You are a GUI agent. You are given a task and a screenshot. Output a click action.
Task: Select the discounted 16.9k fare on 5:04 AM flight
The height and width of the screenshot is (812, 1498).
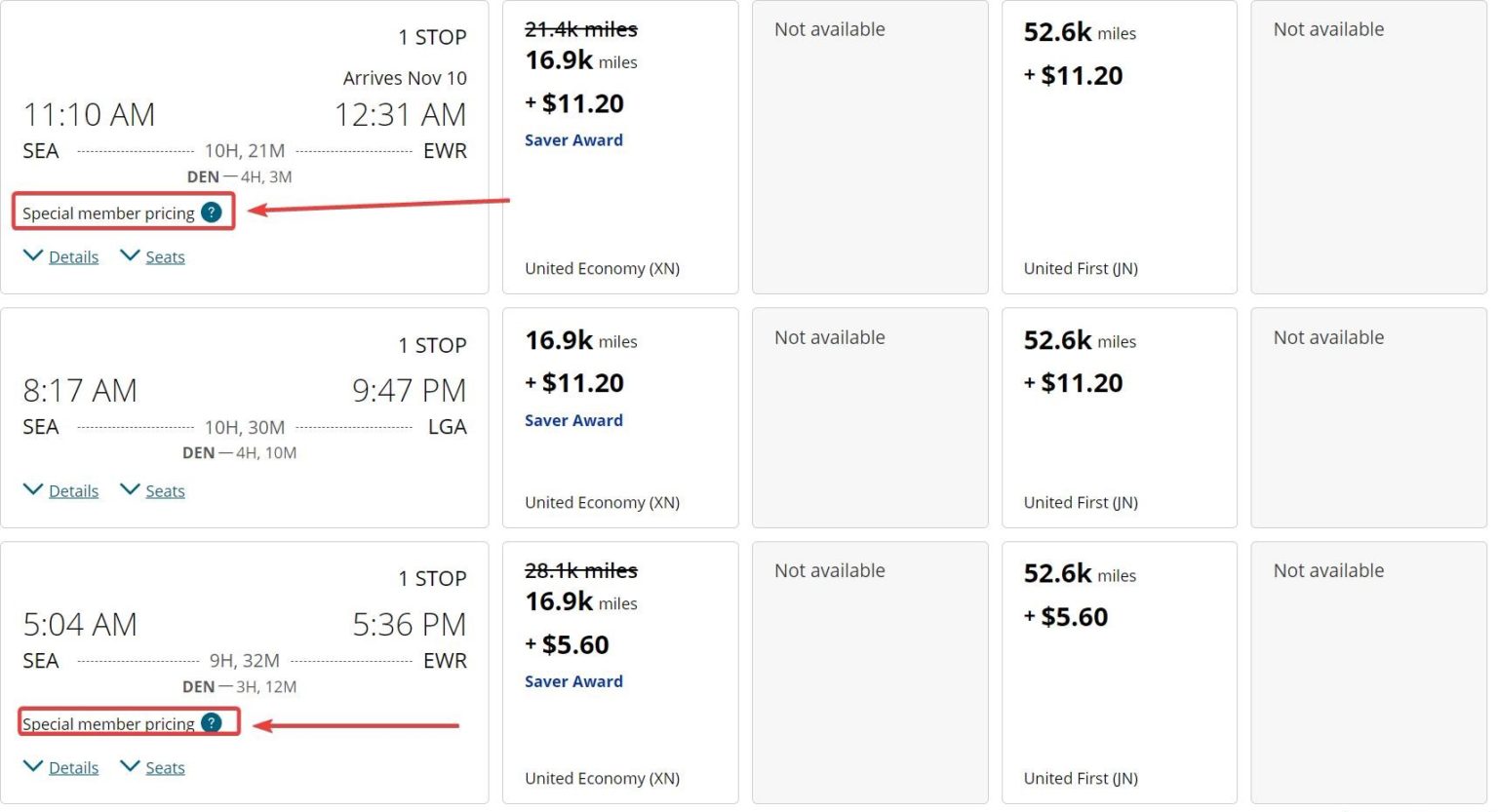pyautogui.click(x=620, y=671)
